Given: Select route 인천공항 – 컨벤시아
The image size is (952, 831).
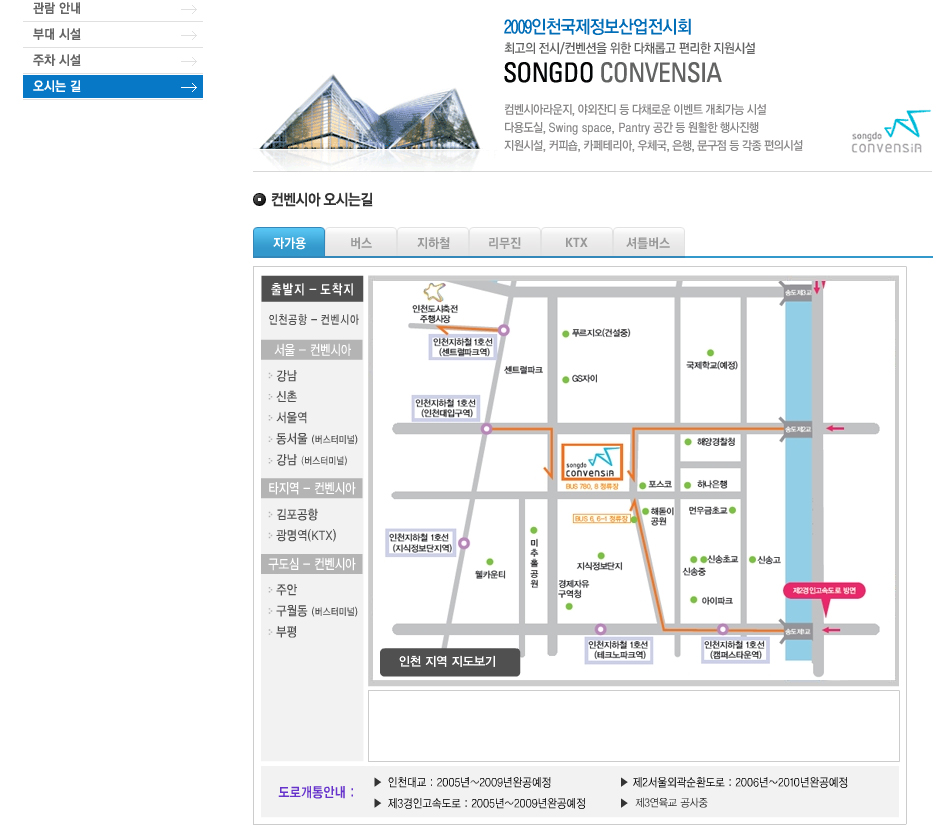Looking at the screenshot, I should (x=313, y=319).
